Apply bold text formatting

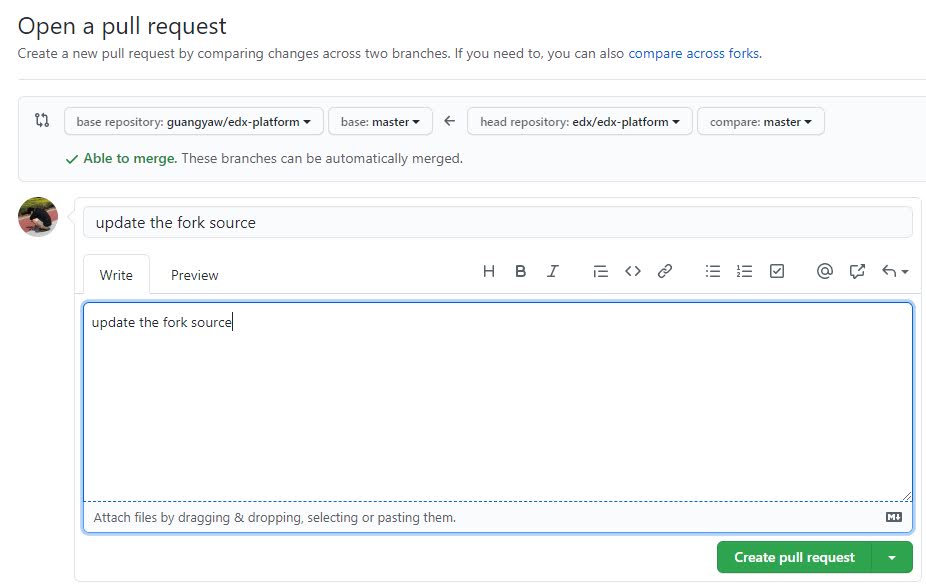tap(520, 271)
